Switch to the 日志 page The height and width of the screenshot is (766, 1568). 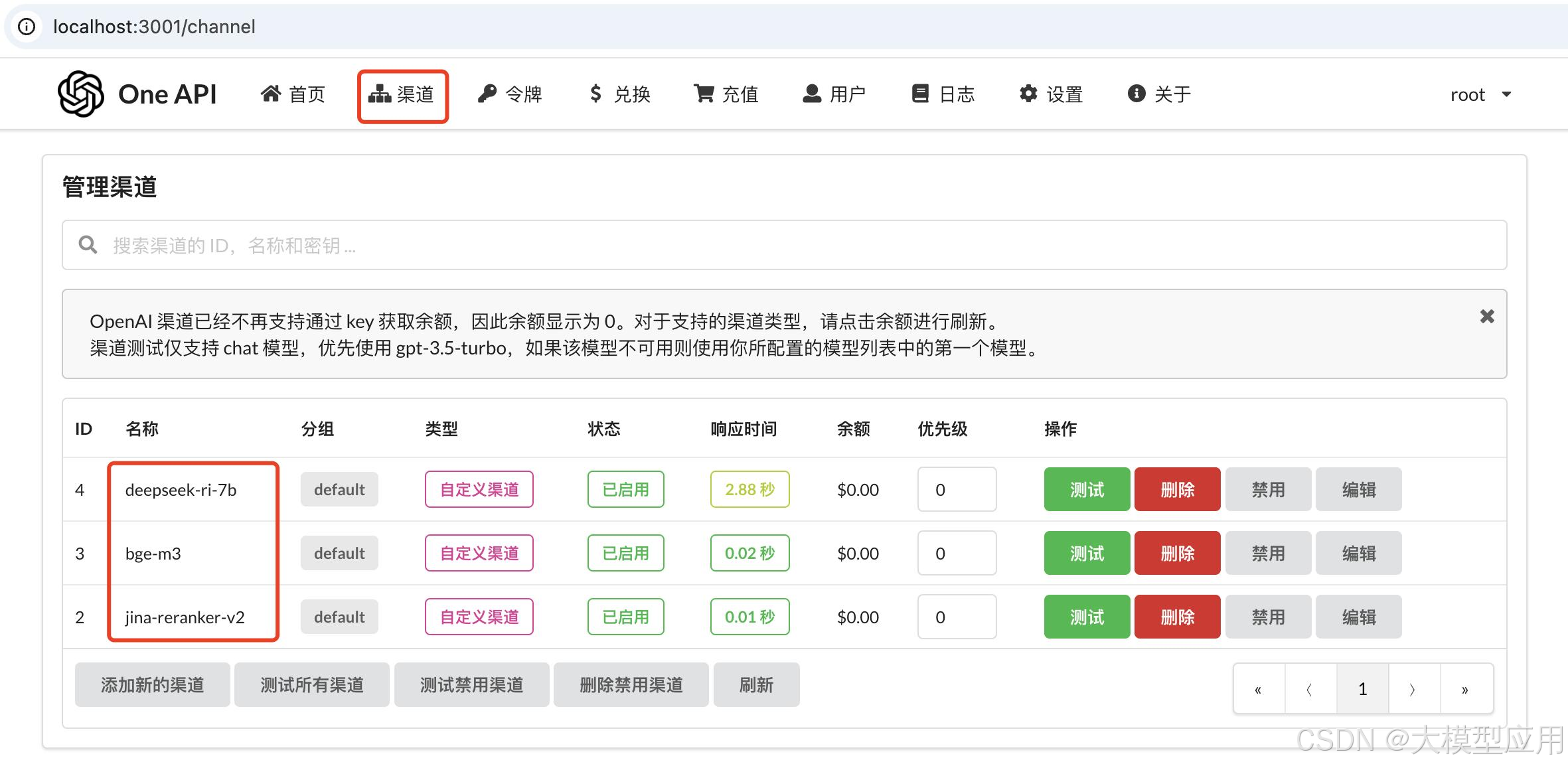[x=943, y=94]
